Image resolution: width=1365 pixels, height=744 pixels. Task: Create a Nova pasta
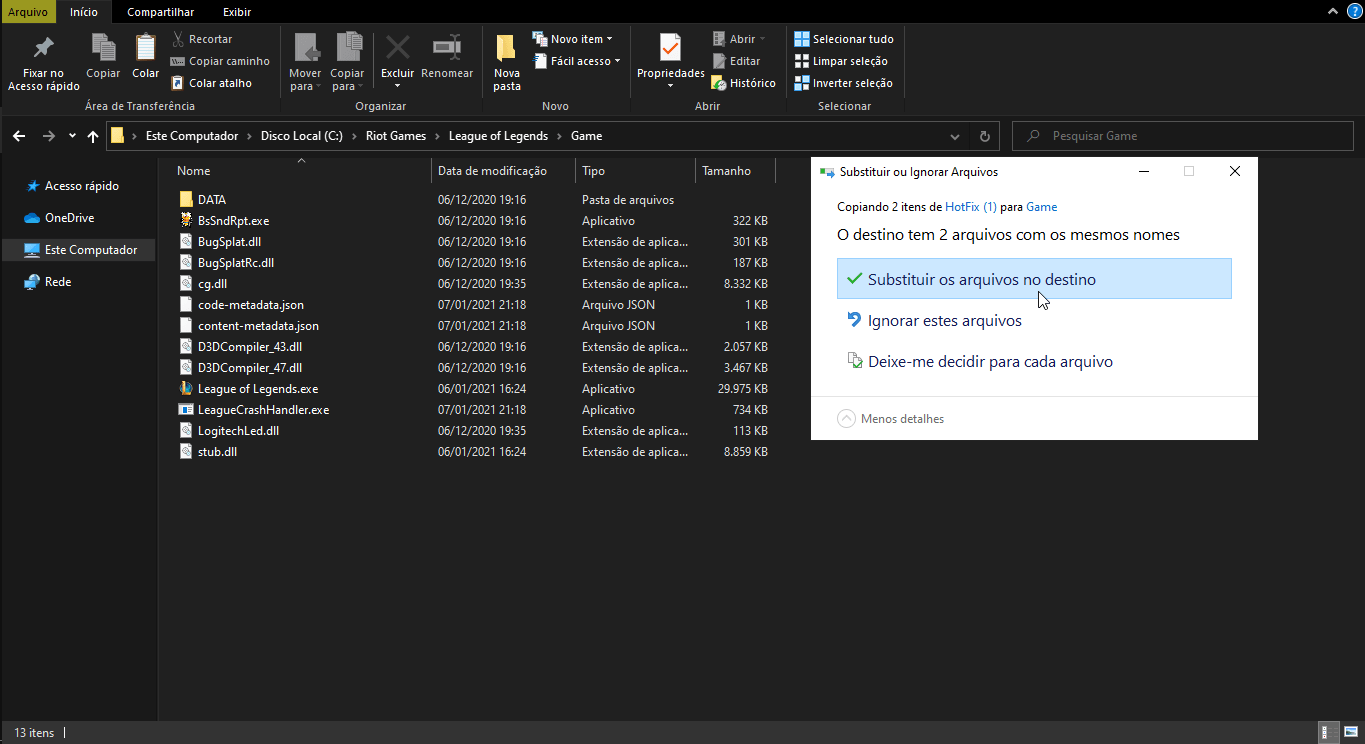(507, 63)
